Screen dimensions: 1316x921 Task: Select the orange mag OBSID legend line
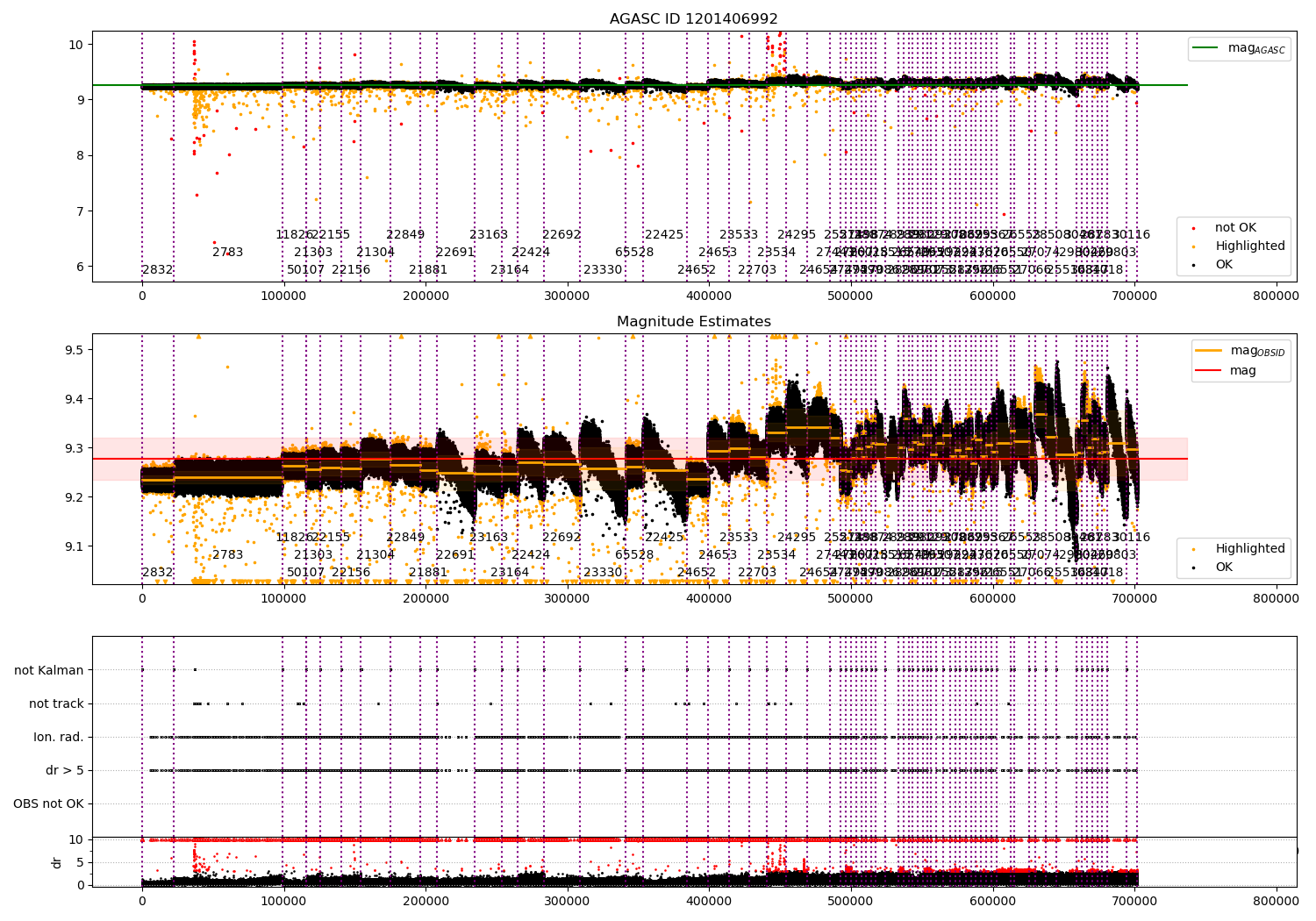tap(1210, 351)
